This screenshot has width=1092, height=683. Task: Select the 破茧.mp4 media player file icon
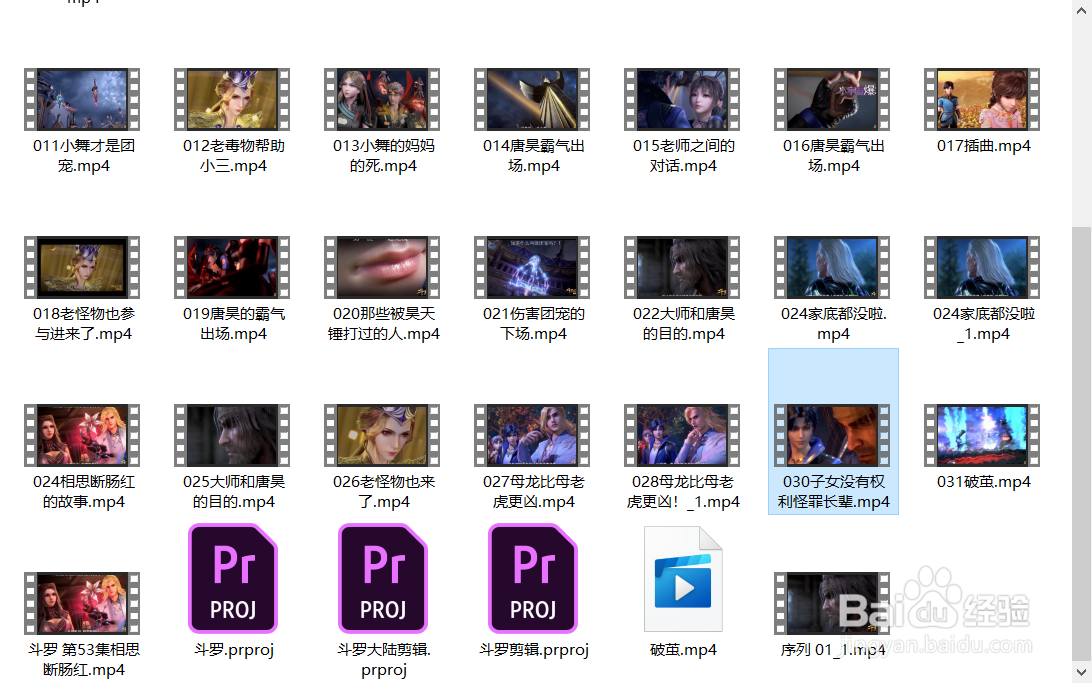coord(683,579)
